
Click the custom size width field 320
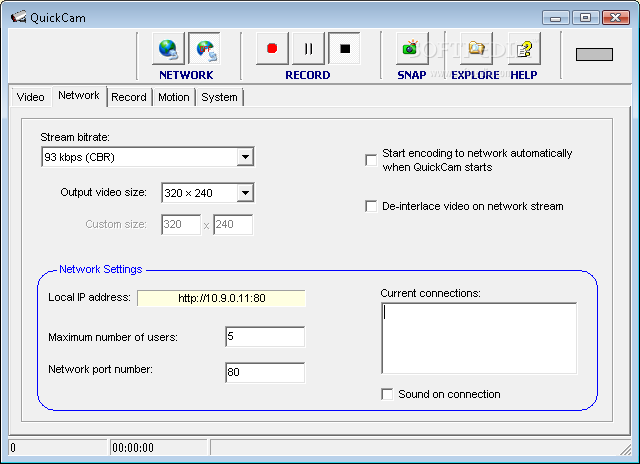[181, 224]
